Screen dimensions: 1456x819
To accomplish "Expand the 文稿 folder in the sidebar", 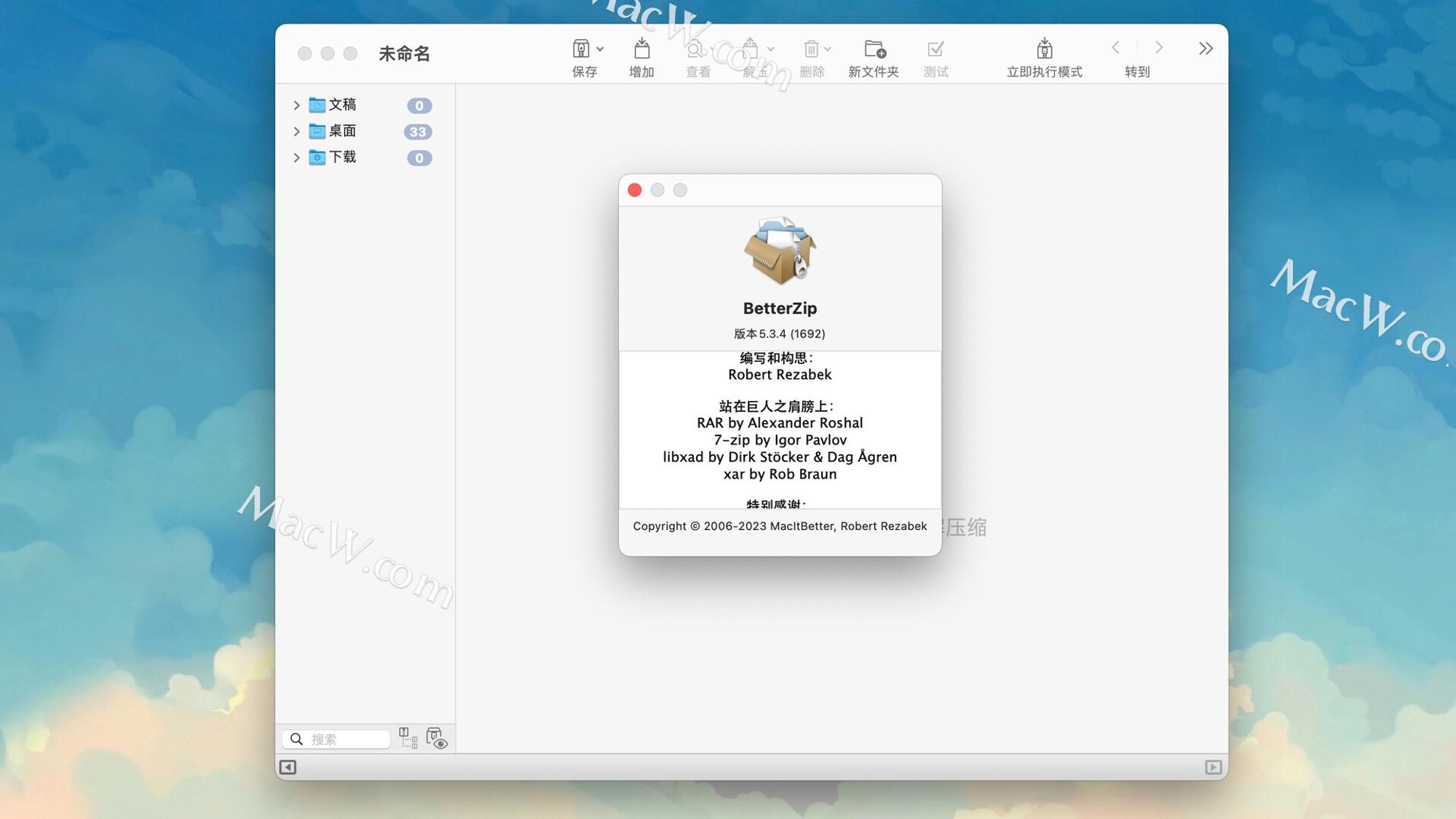I will click(296, 105).
